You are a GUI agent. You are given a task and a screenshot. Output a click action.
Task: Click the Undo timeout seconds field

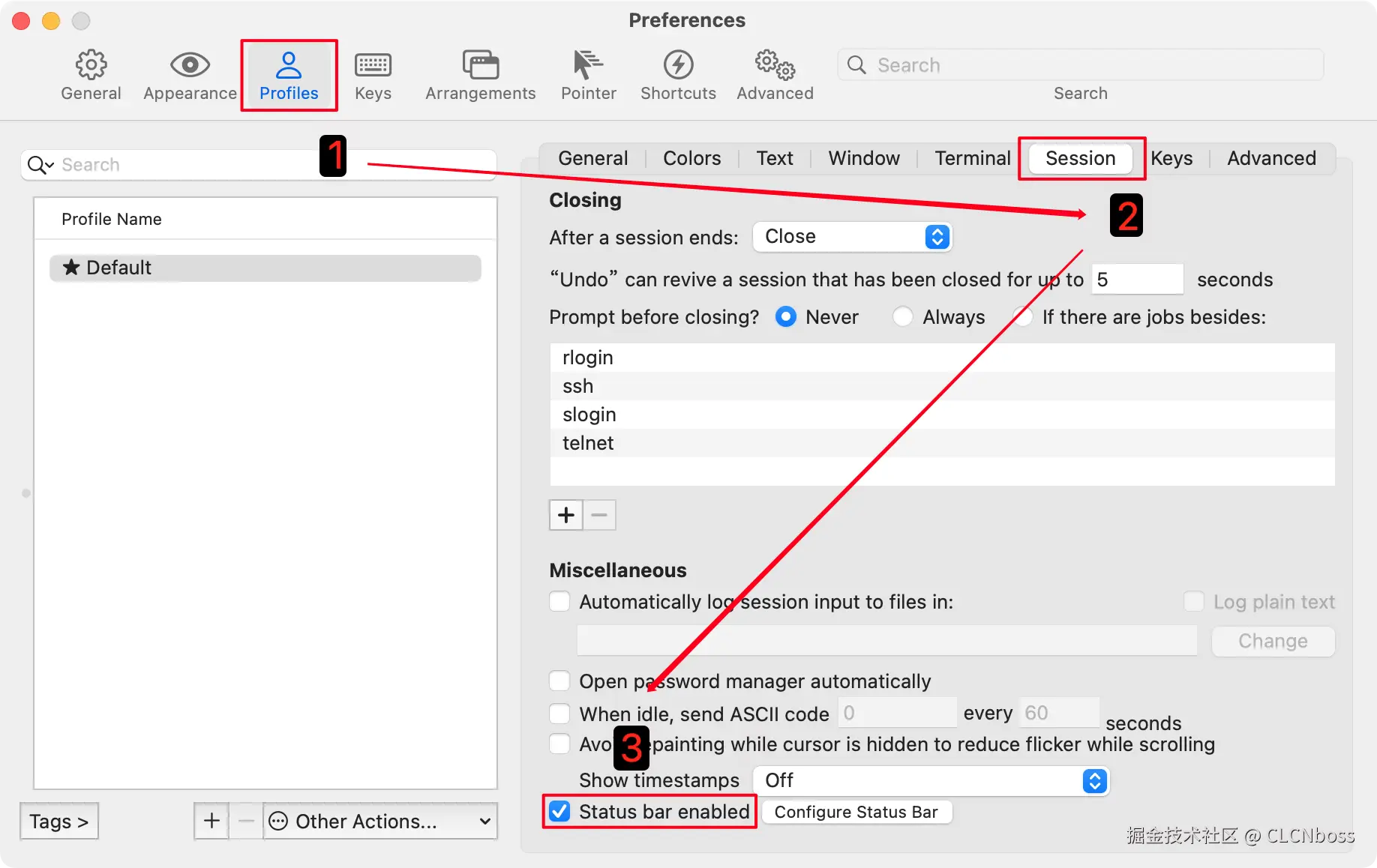(x=1137, y=280)
